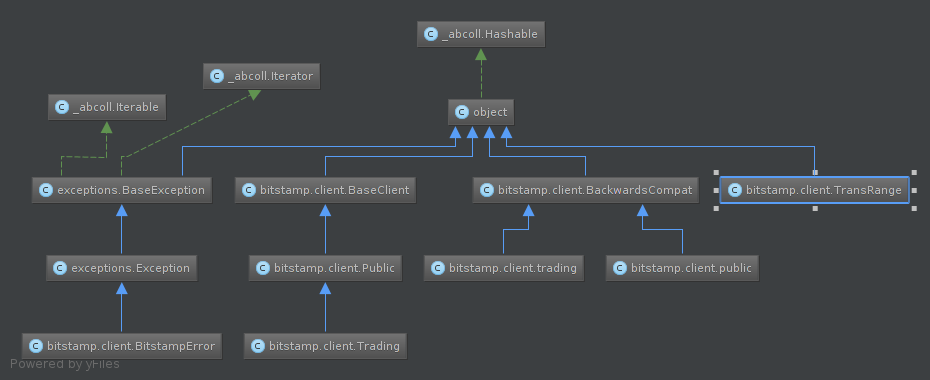Select bitstamp.client.Trading capitalized node
This screenshot has height=380, width=930.
[x=326, y=346]
